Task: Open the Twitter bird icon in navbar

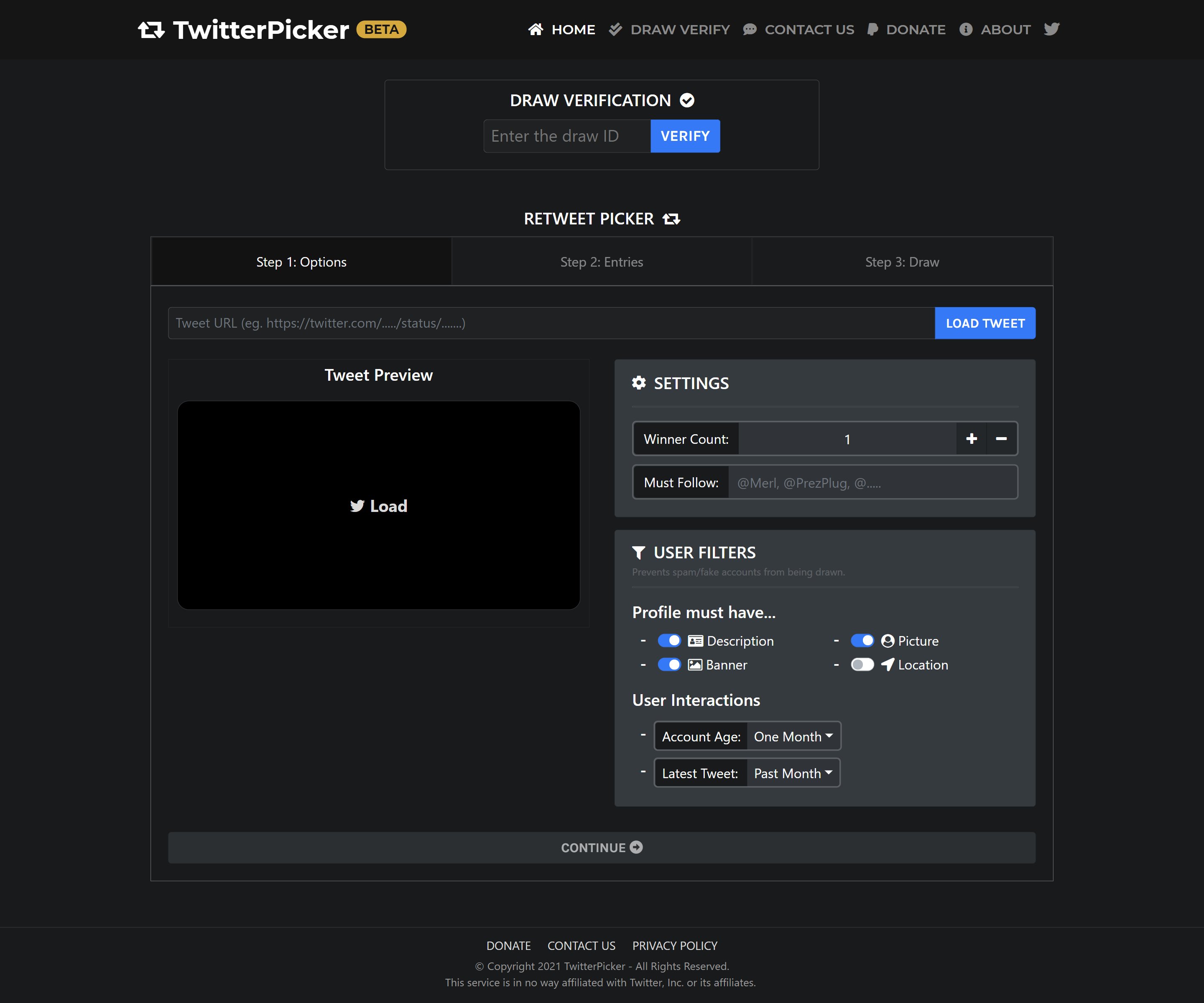Action: tap(1051, 29)
